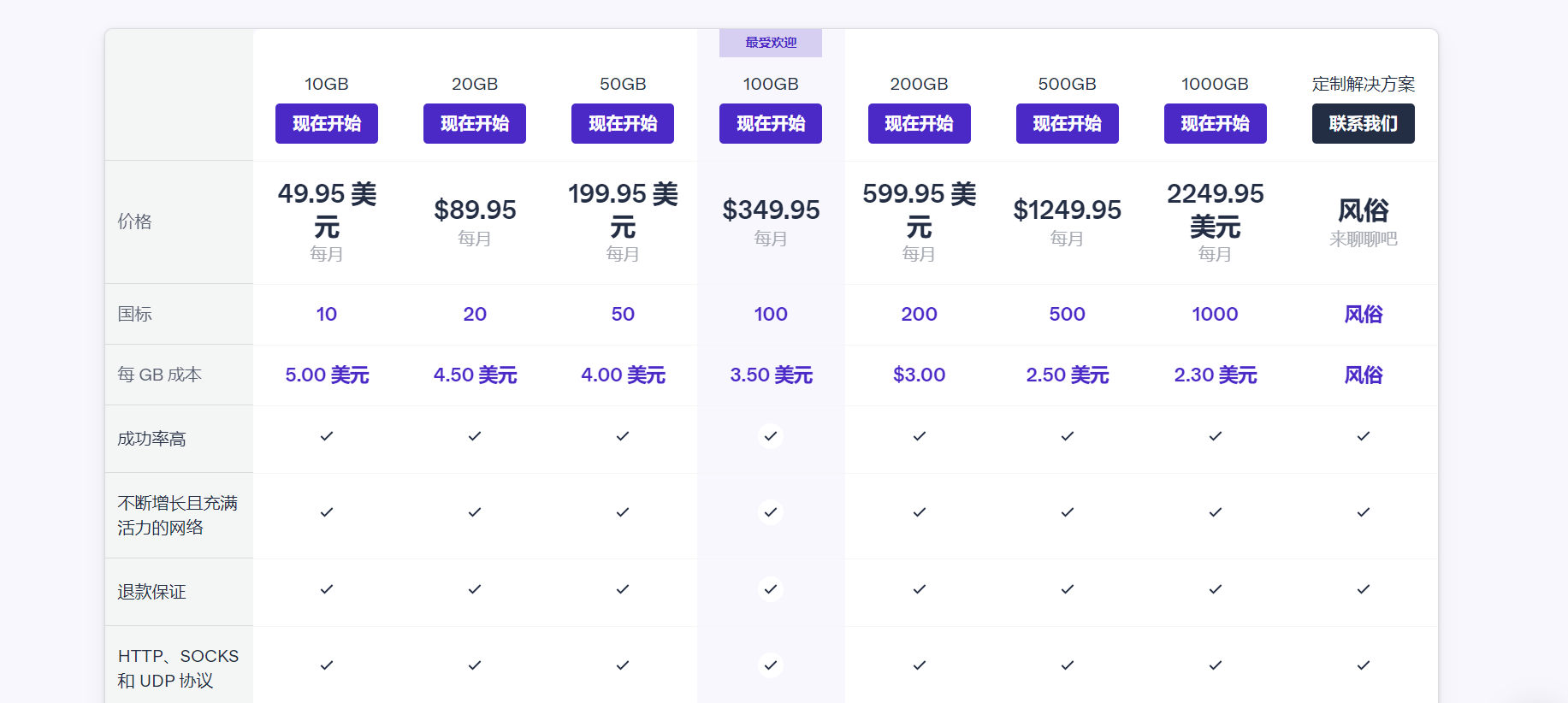This screenshot has width=1568, height=703.
Task: Select 现在开始 for the 500GB plan
Action: pyautogui.click(x=1067, y=124)
